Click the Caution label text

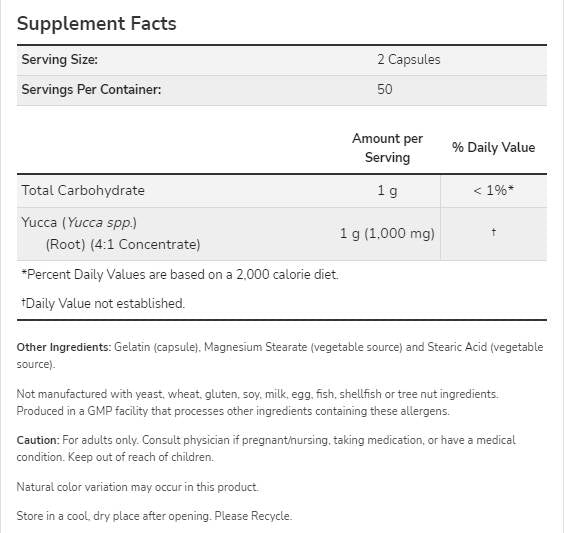[x=38, y=440]
